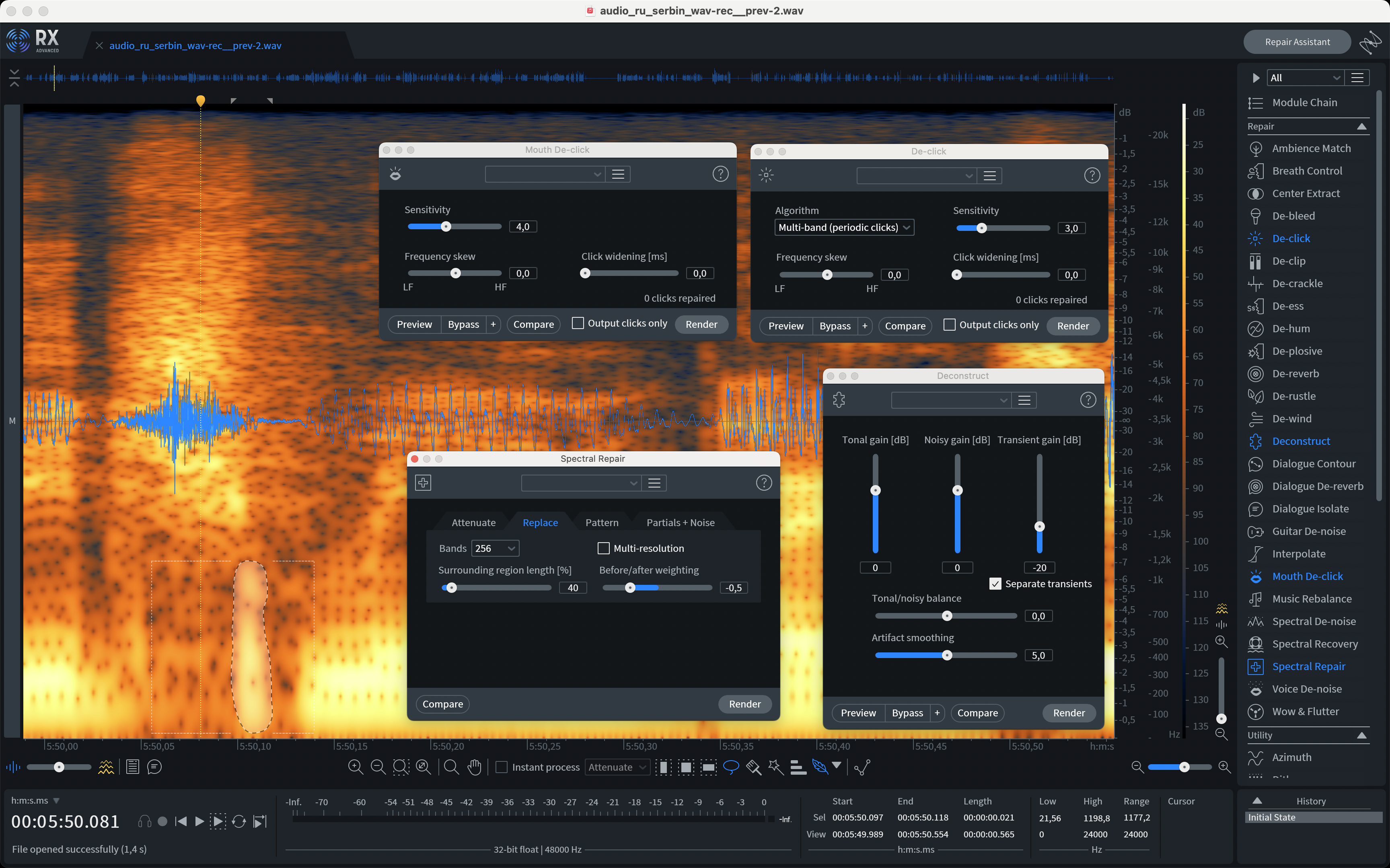Click Render in Mouth De-click window

coord(701,324)
